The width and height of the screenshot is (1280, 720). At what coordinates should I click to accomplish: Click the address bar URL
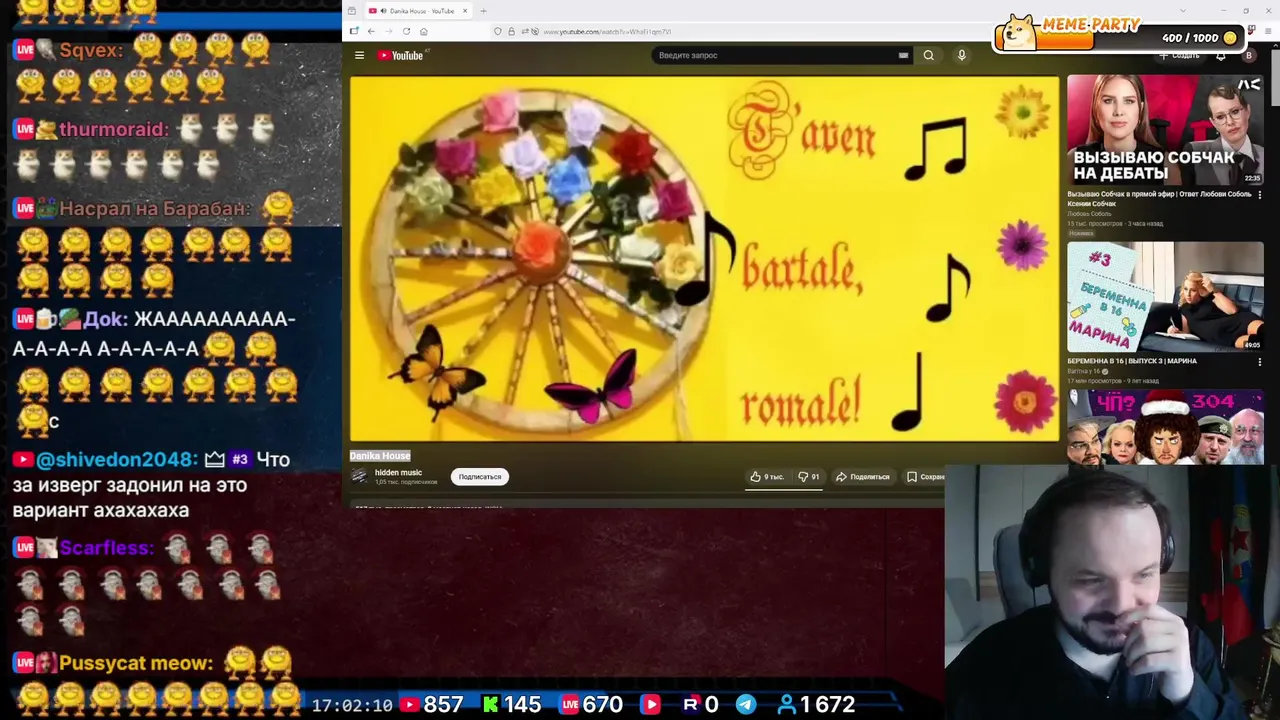point(607,32)
